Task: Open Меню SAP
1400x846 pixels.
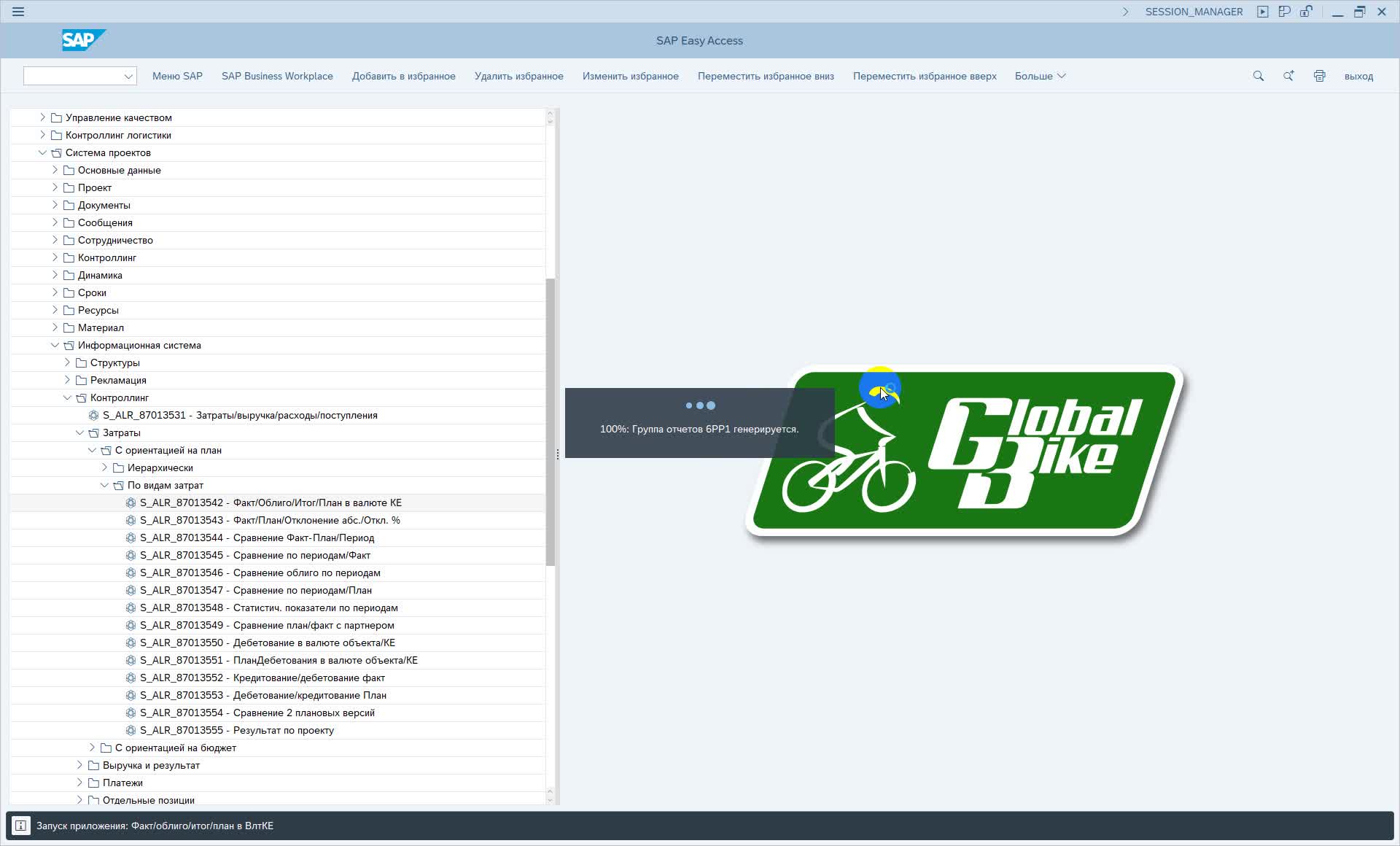Action: point(177,76)
